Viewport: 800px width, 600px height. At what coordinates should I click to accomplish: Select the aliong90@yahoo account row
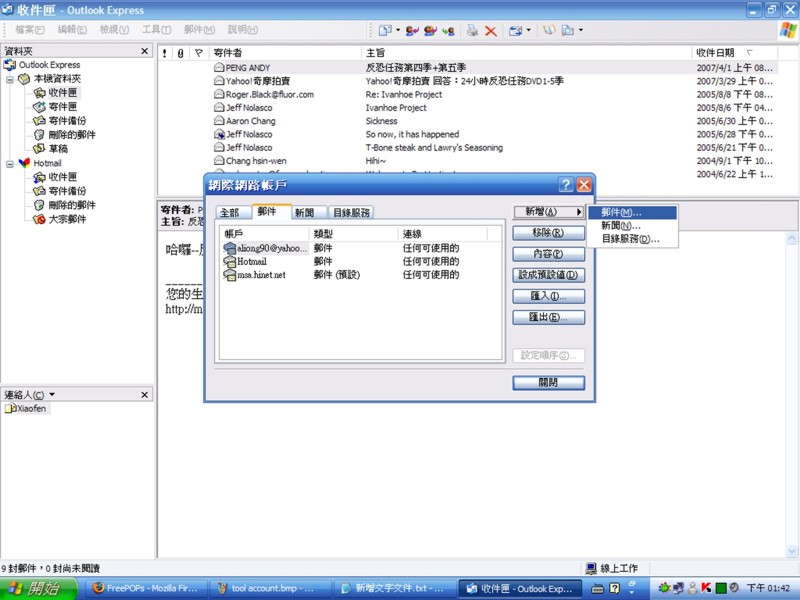click(x=360, y=248)
